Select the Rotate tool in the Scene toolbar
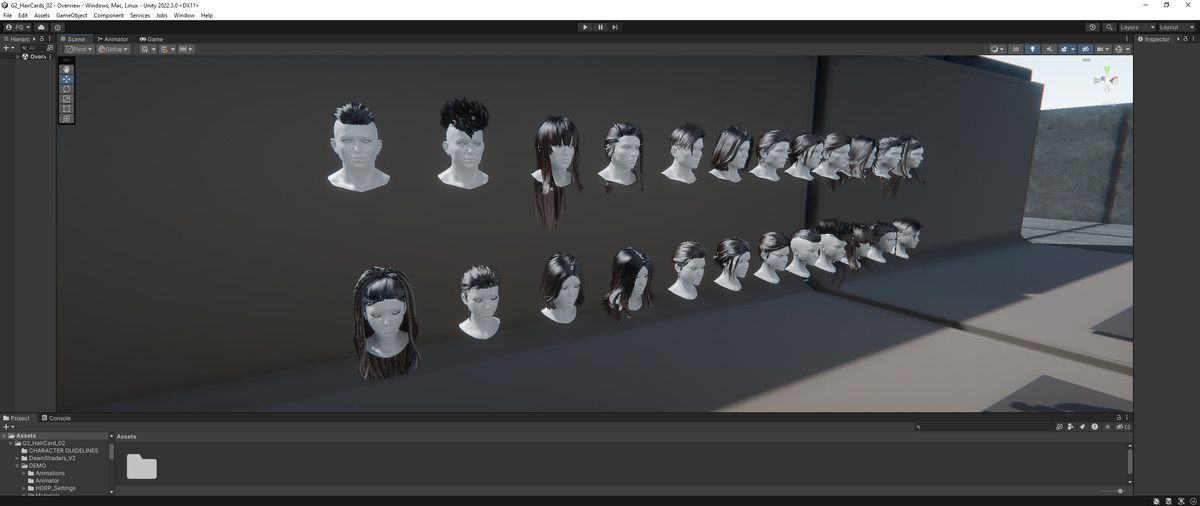Viewport: 1200px width, 506px height. 66,89
